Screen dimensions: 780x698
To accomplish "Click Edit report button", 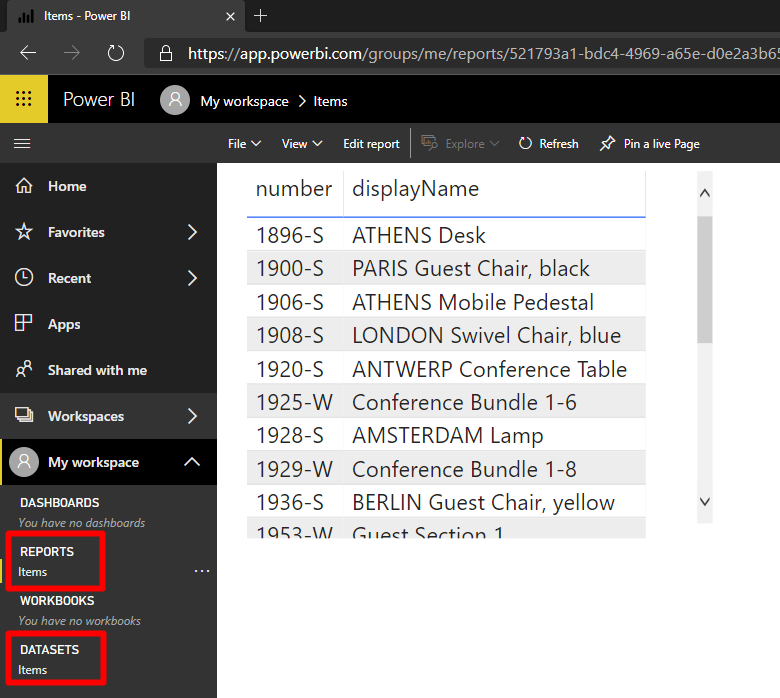I will click(371, 144).
